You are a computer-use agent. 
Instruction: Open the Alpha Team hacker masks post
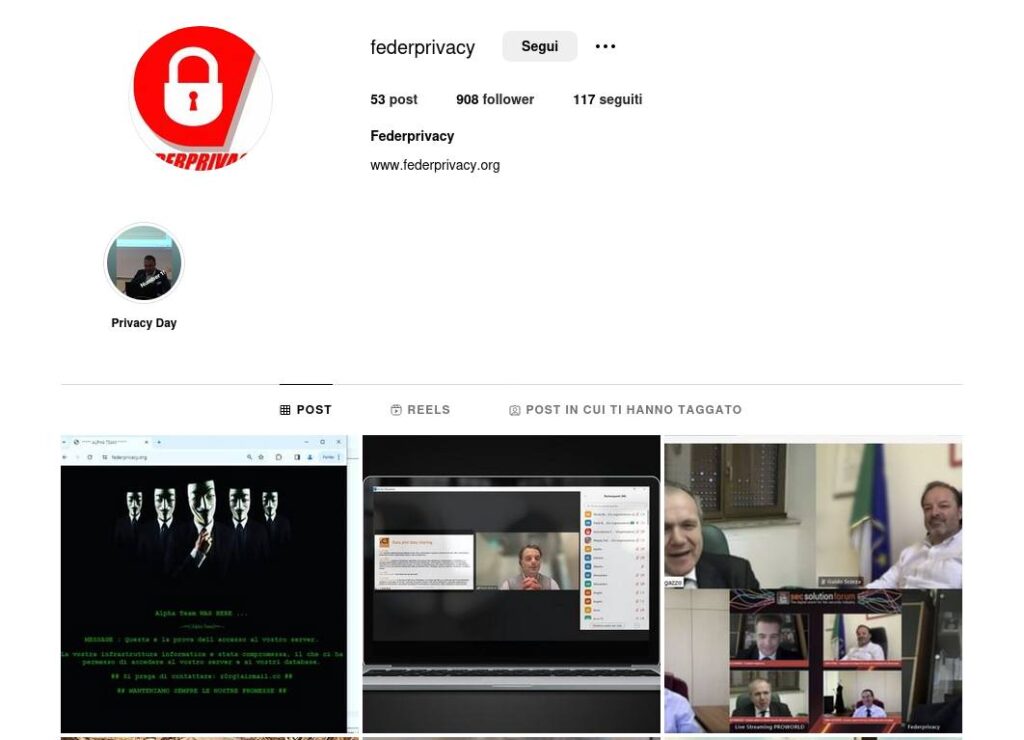pos(210,584)
